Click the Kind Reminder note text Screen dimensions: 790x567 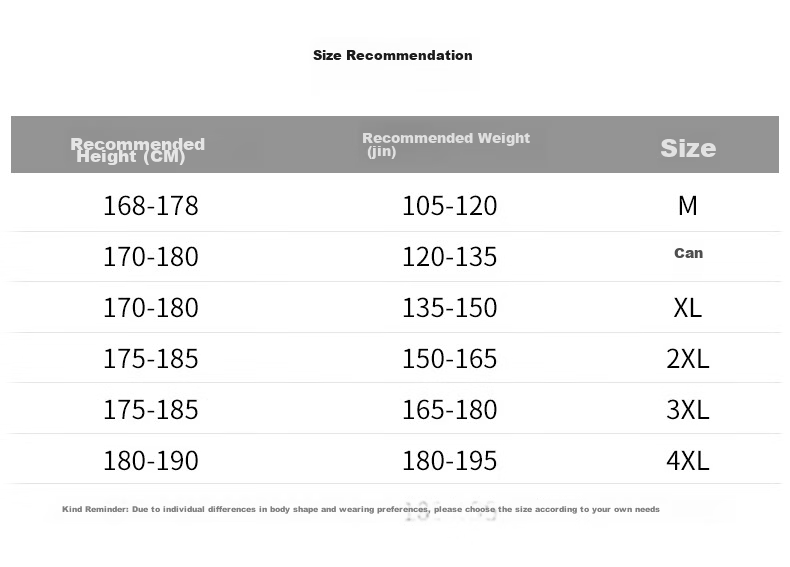click(x=361, y=509)
